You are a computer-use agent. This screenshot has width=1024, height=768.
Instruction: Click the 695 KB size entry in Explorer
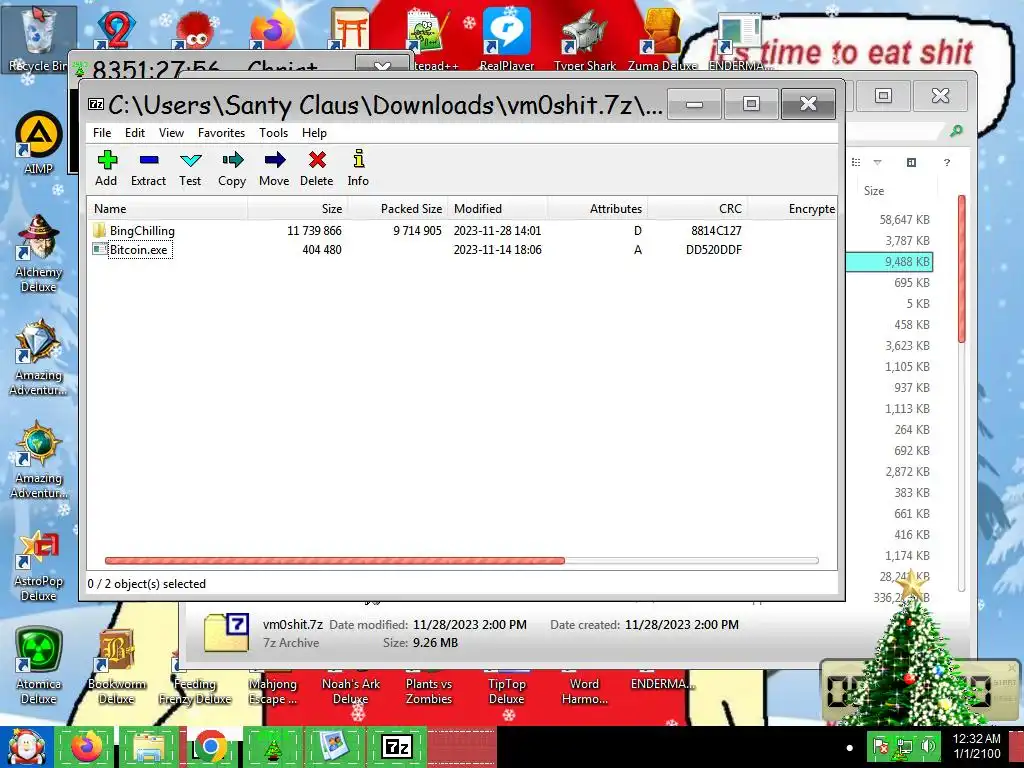912,283
